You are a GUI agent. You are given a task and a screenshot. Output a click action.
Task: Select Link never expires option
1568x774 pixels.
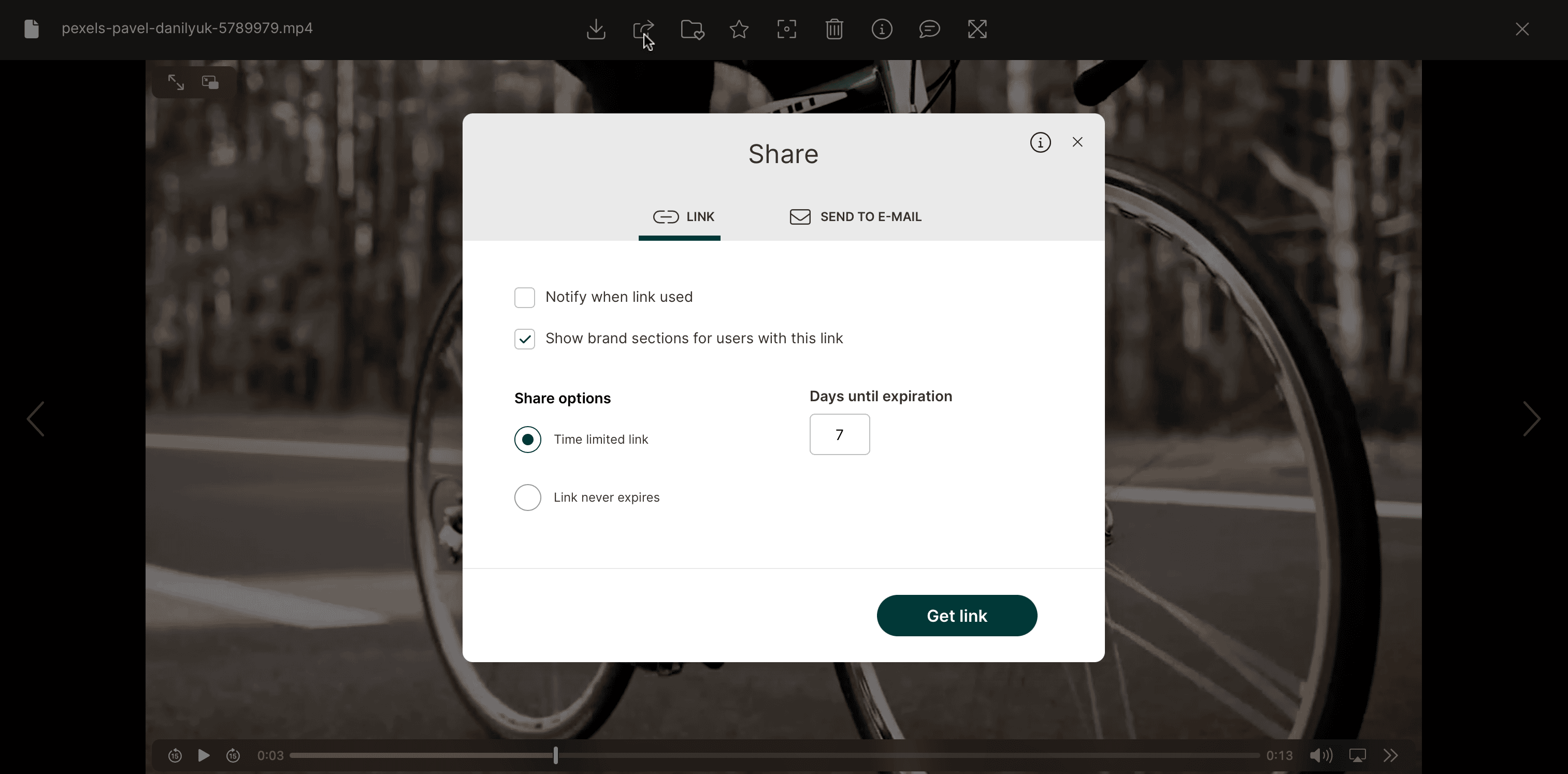click(x=528, y=497)
